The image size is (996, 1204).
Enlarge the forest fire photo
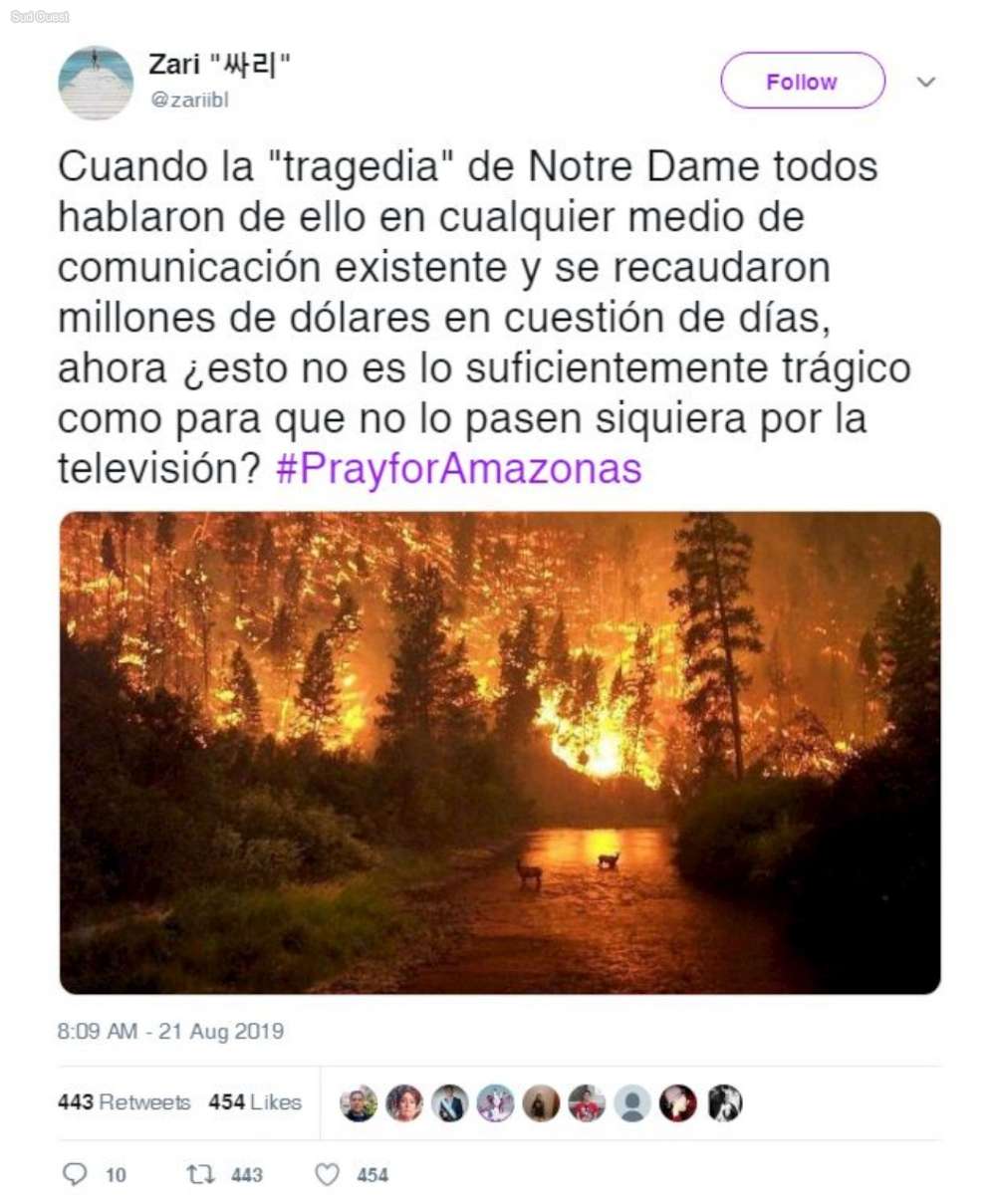coord(500,753)
